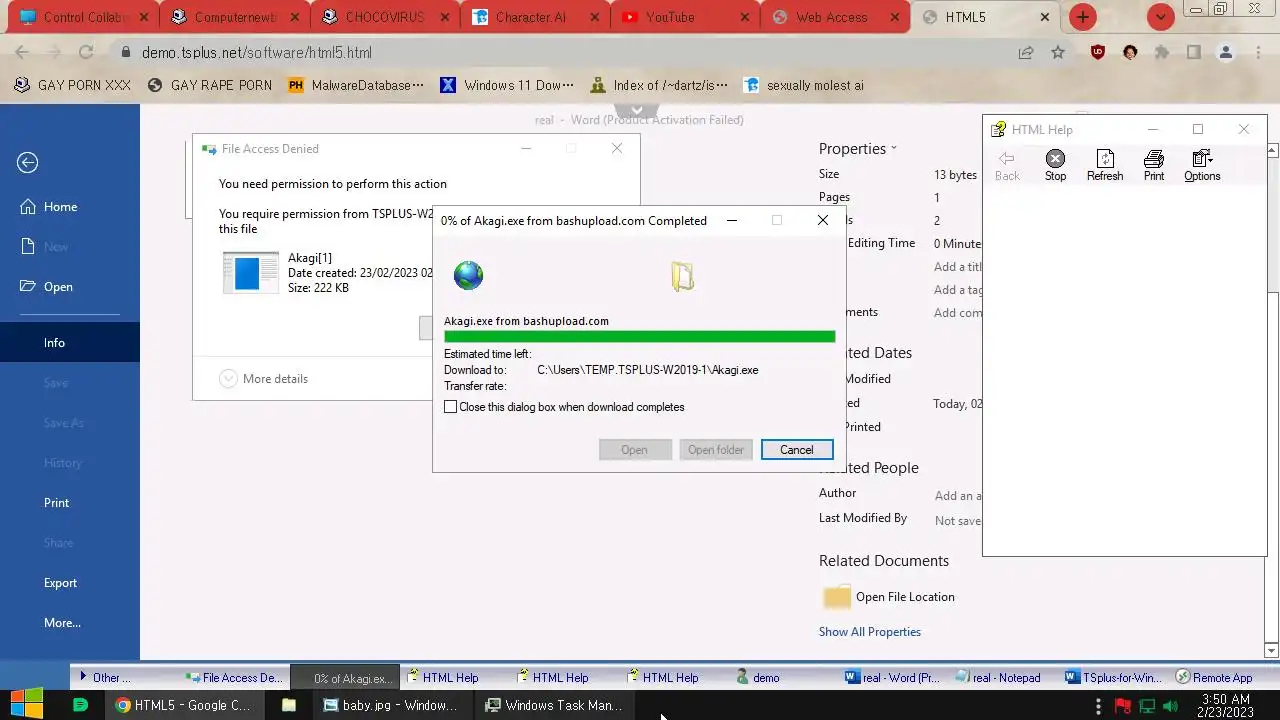
Task: Click the green download progress bar
Action: [x=640, y=337]
